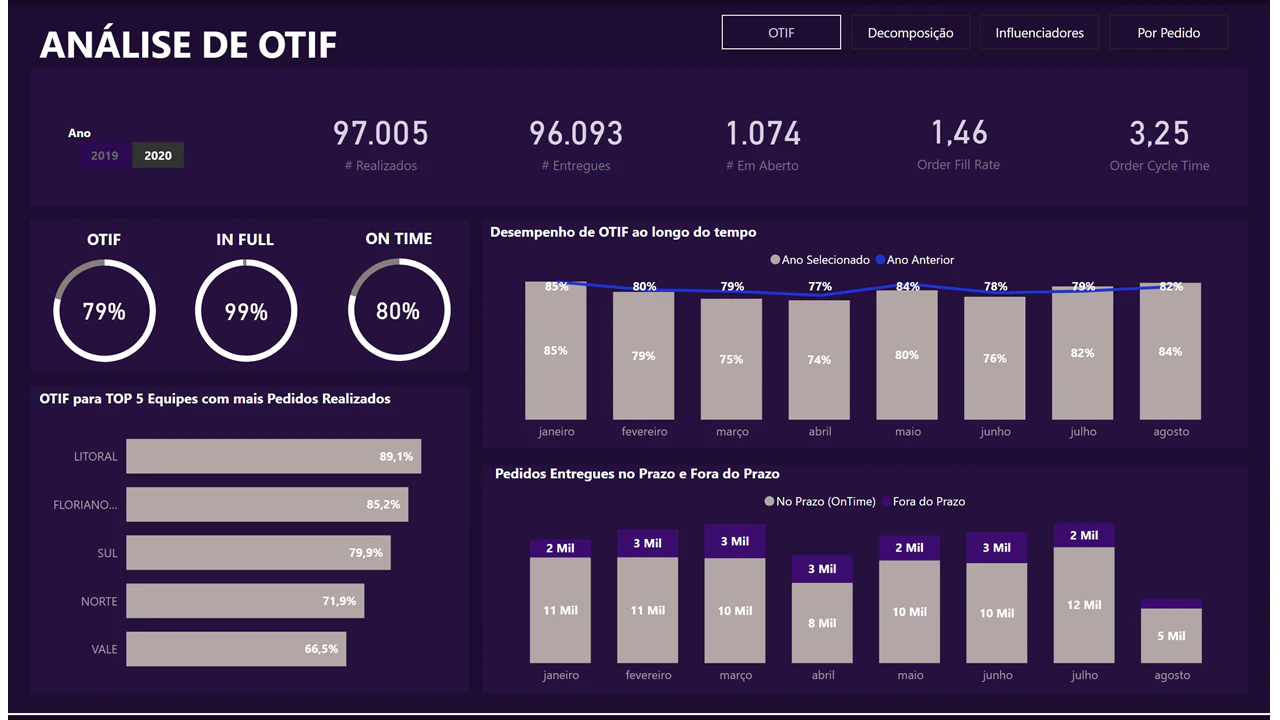Switch to the OTIF tab
The height and width of the screenshot is (720, 1280).
(781, 33)
